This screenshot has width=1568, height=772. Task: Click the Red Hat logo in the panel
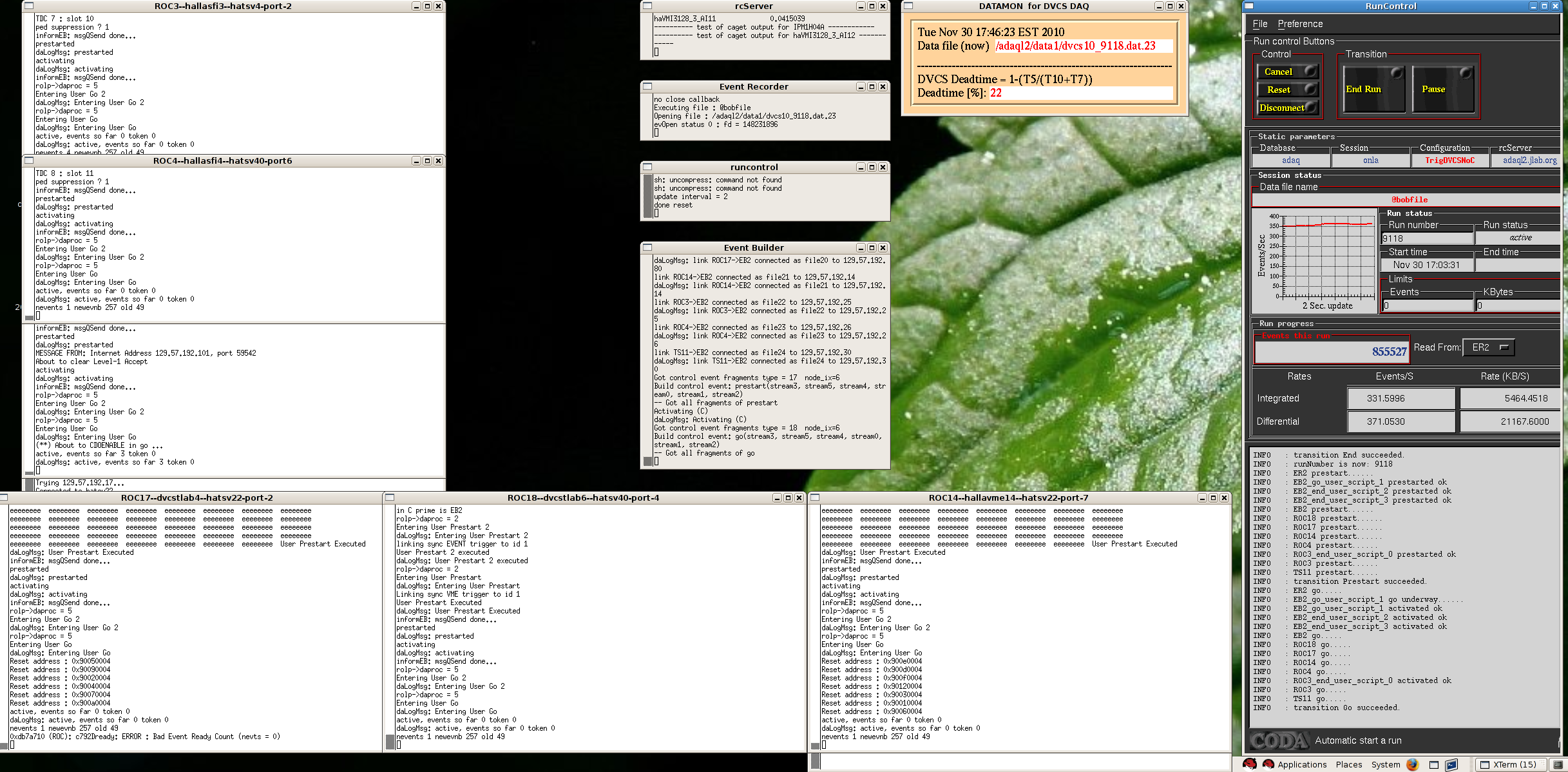click(1250, 764)
